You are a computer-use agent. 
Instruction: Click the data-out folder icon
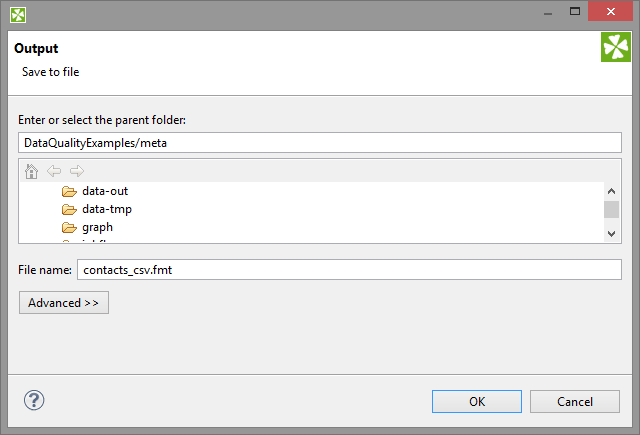69,191
